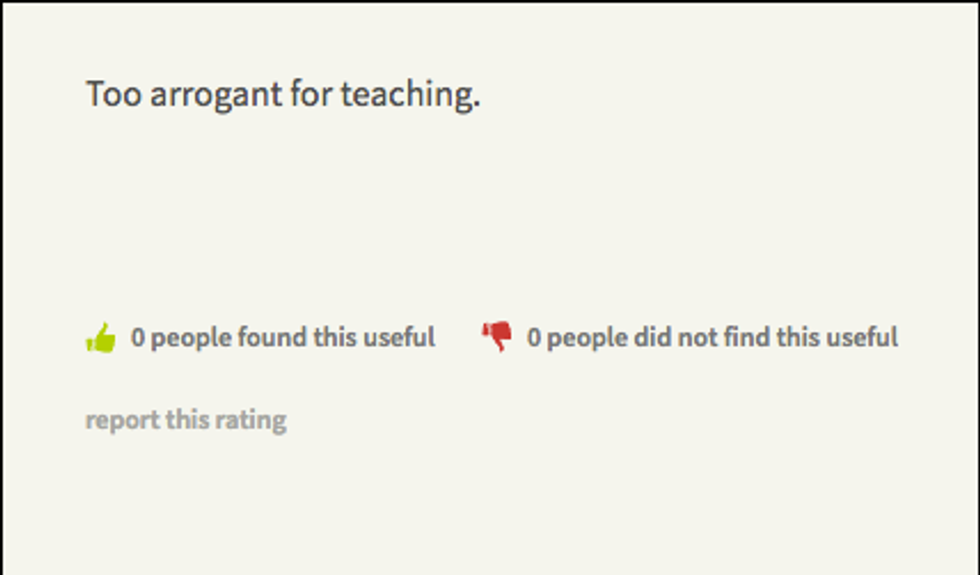Select the 'found this useful' count text
Screen dimensions: 980x575
[283, 337]
